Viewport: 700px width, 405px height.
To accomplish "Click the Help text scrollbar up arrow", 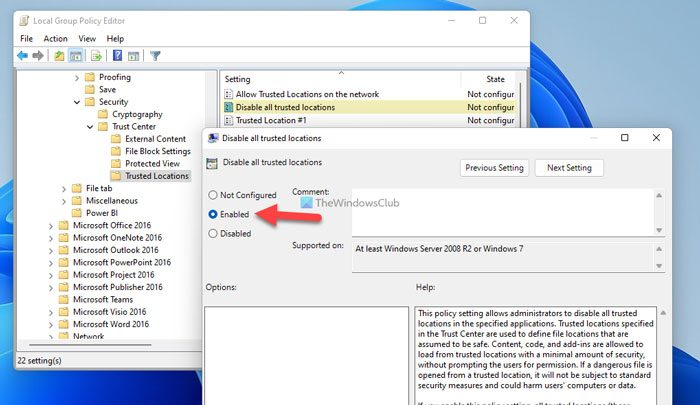I will pos(663,313).
